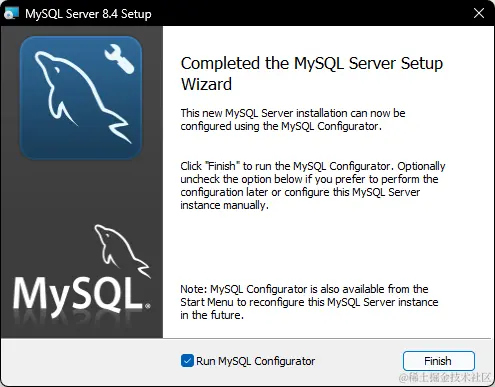Image resolution: width=495 pixels, height=387 pixels.
Task: Uncheck the Run MySQL Configurator checkbox
Action: pos(187,361)
